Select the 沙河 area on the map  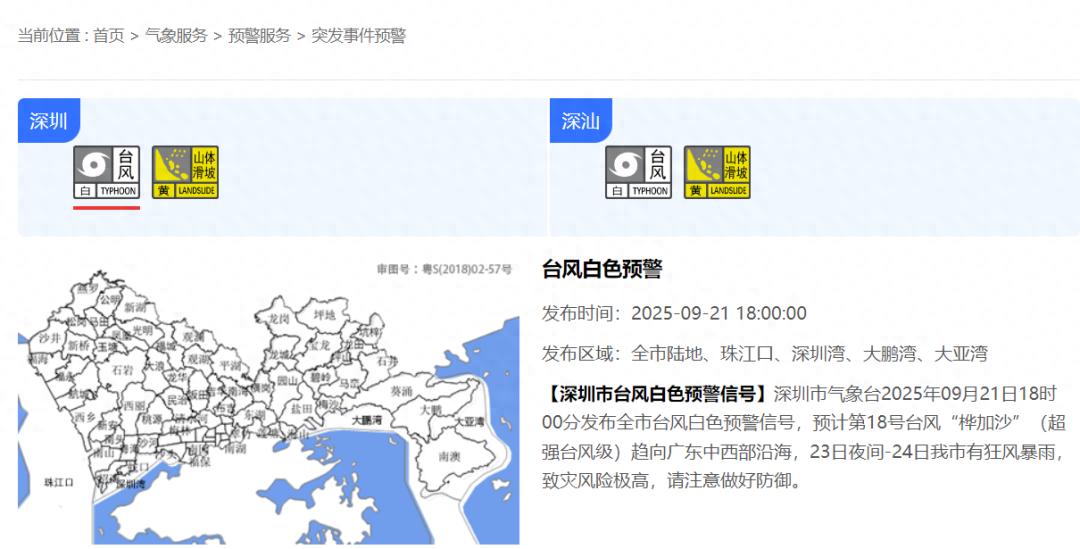click(x=147, y=442)
